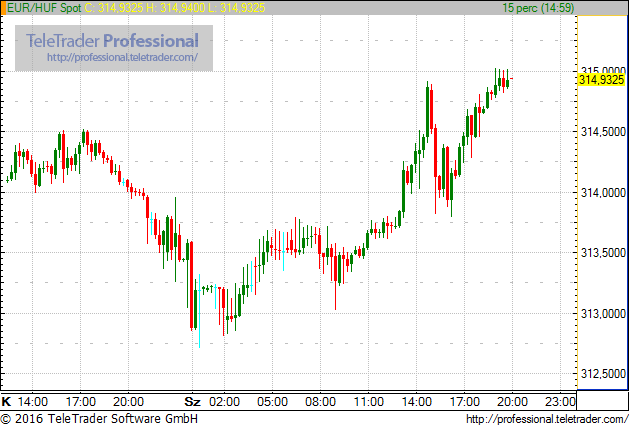Screen dimensions: 629x428
Task: Click the high value H: 314,9400
Action: tap(177, 8)
